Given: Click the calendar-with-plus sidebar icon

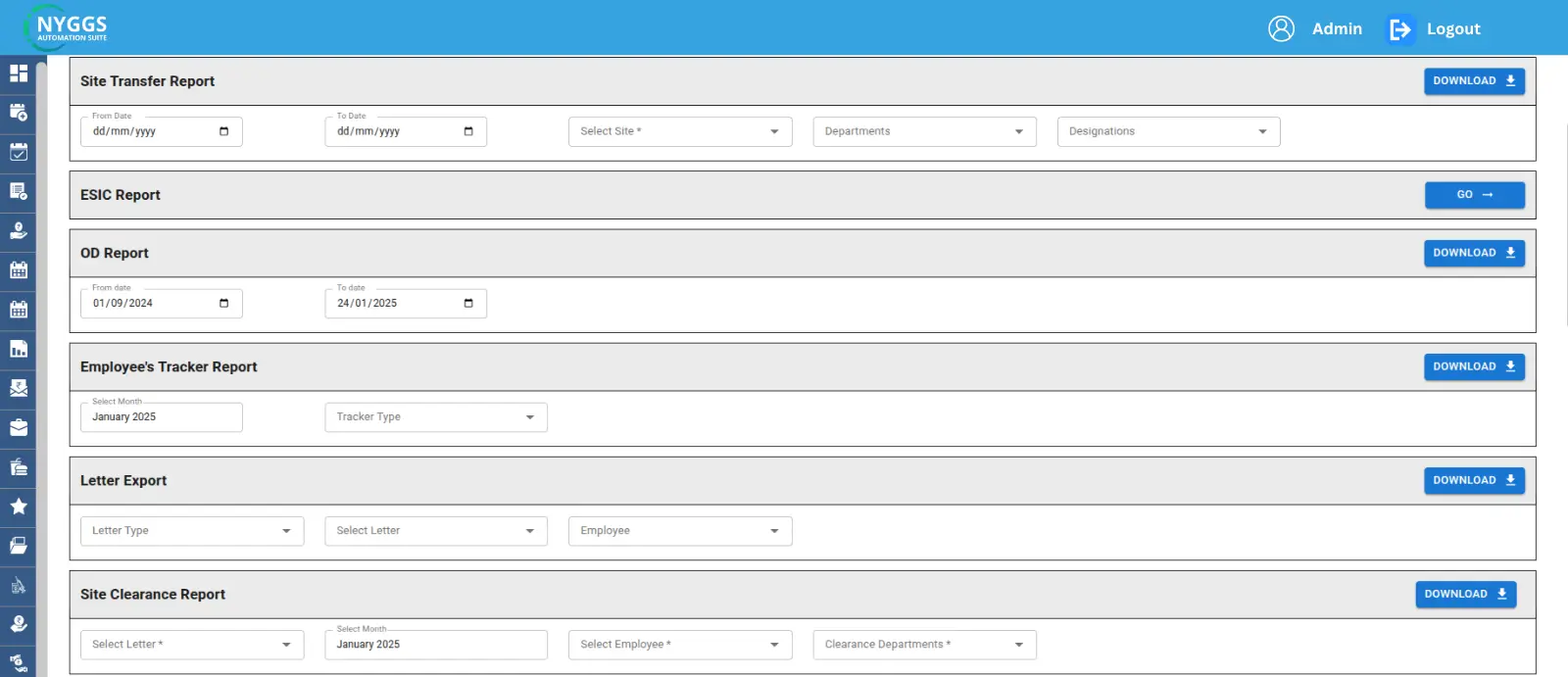Looking at the screenshot, I should [19, 113].
